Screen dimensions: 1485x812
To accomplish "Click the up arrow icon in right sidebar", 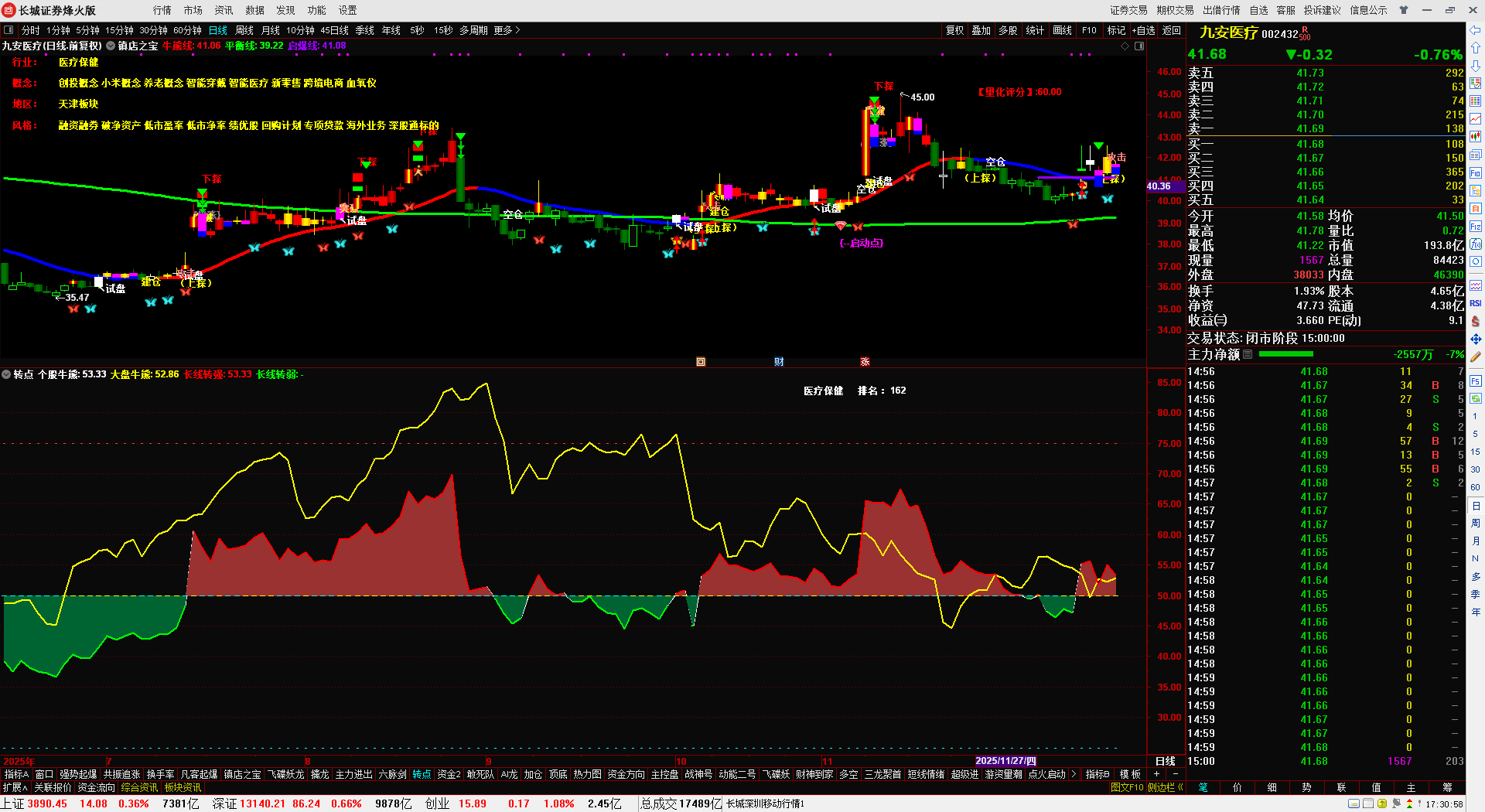I will click(1476, 48).
